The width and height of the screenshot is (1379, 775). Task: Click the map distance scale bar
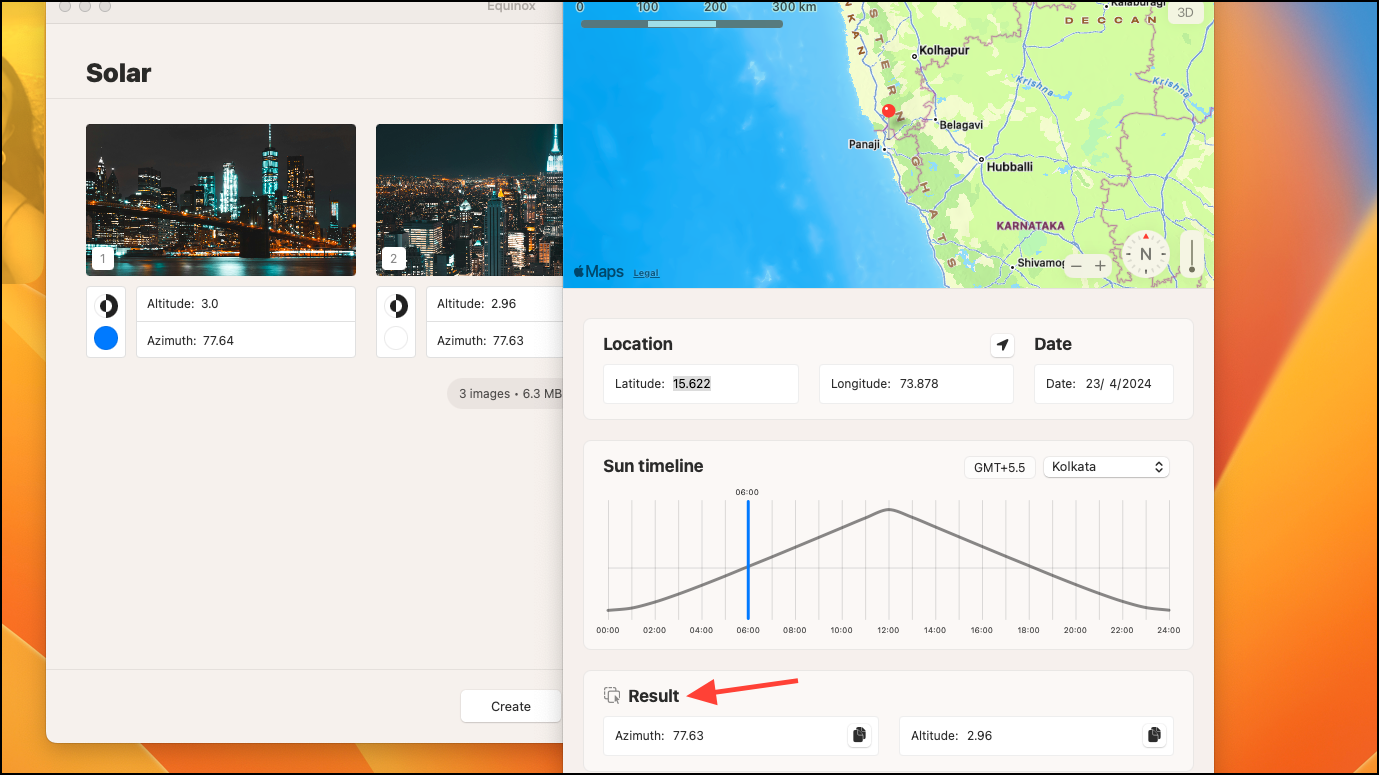[682, 23]
